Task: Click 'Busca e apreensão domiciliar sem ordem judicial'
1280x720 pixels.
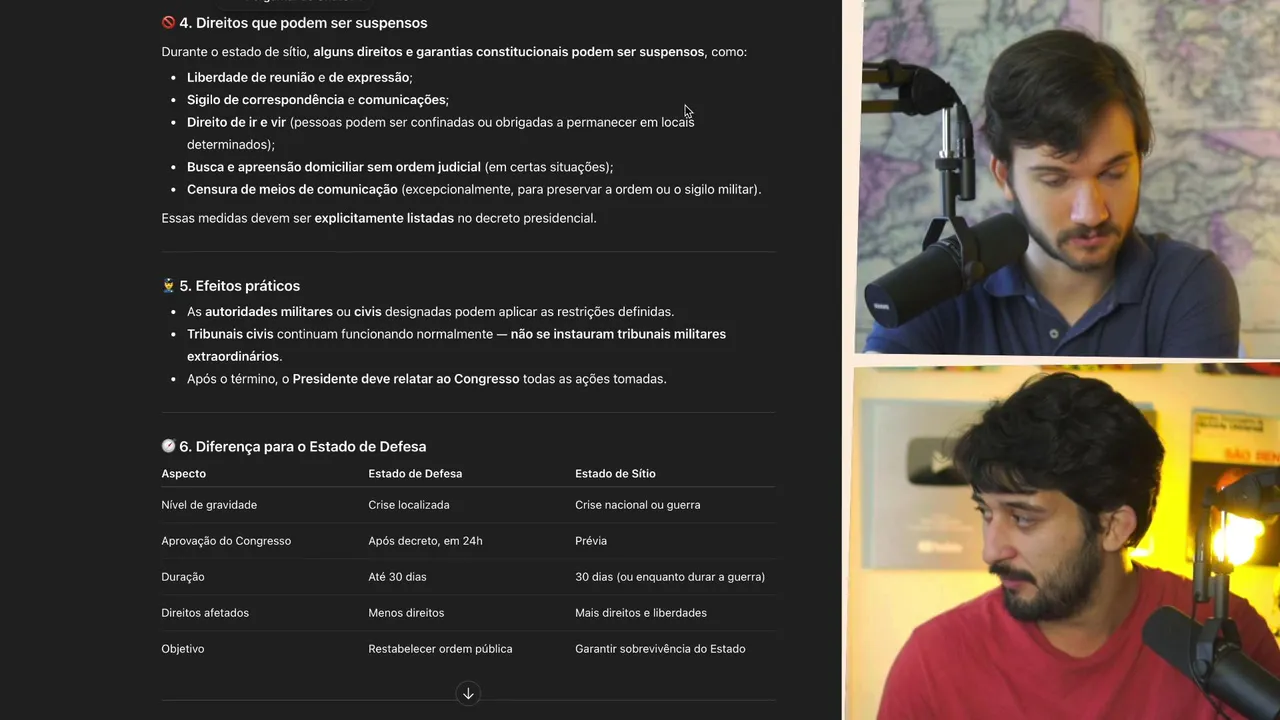Action: click(x=334, y=167)
